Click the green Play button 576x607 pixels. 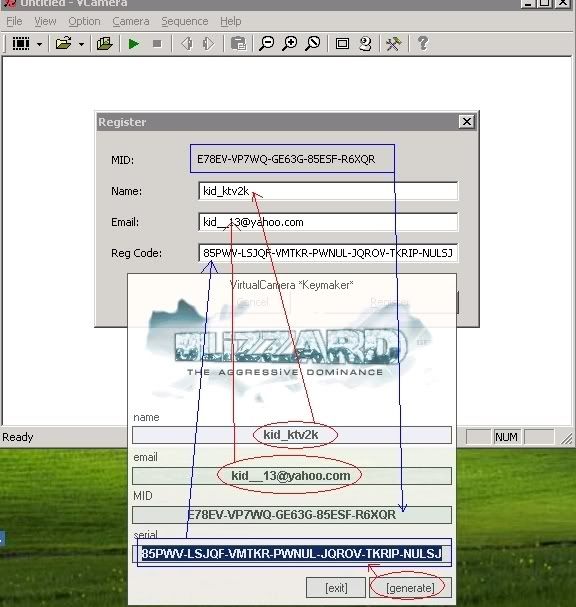pyautogui.click(x=134, y=44)
